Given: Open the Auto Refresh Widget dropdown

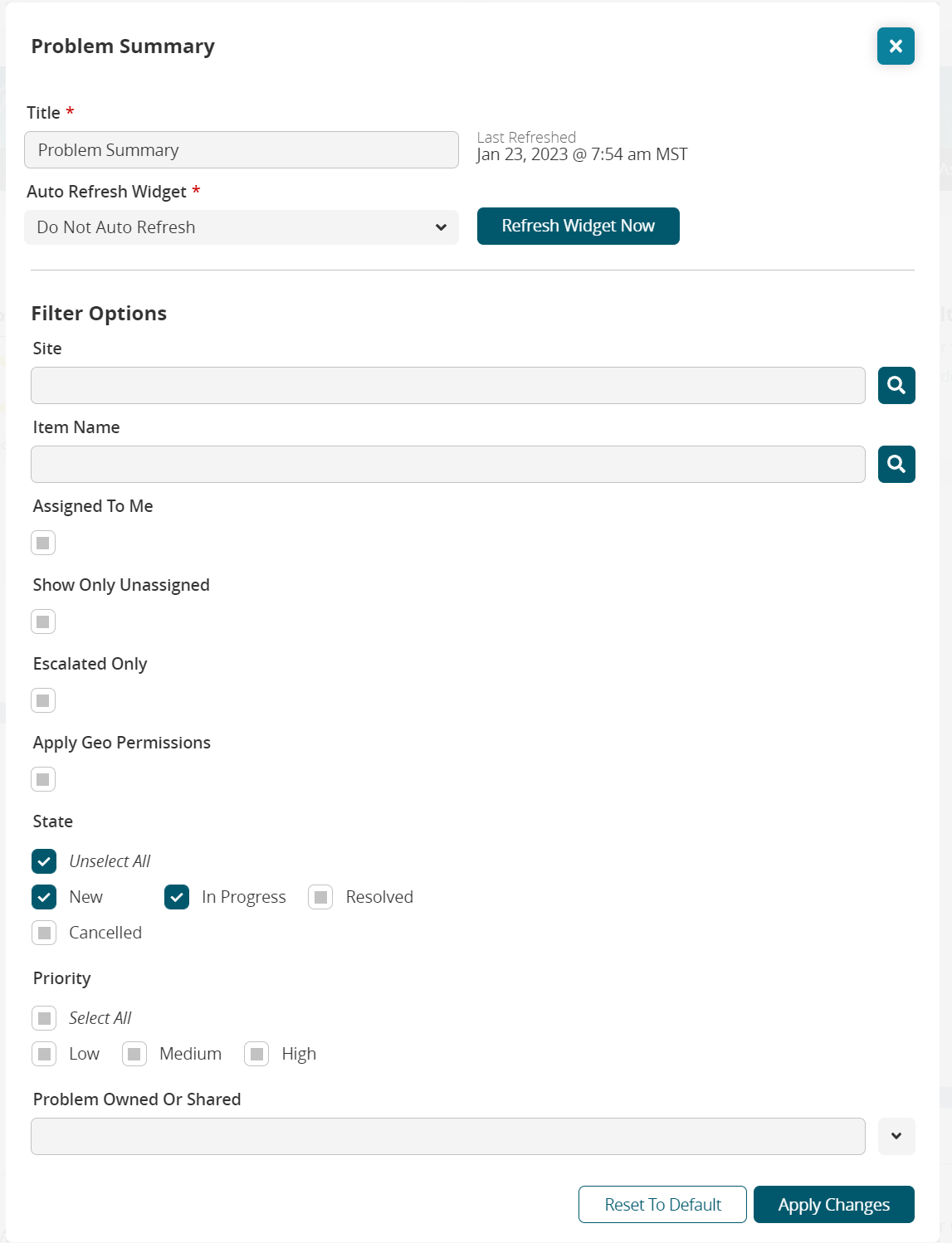Looking at the screenshot, I should coord(242,227).
